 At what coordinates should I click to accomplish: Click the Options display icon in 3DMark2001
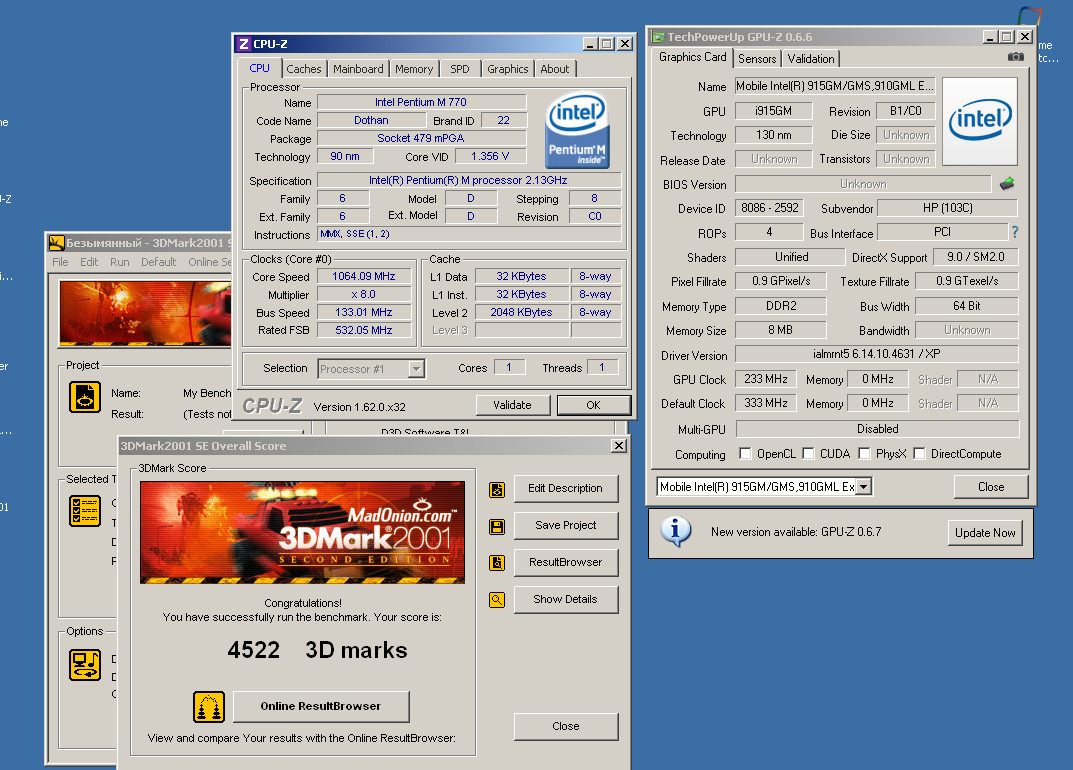(x=85, y=665)
